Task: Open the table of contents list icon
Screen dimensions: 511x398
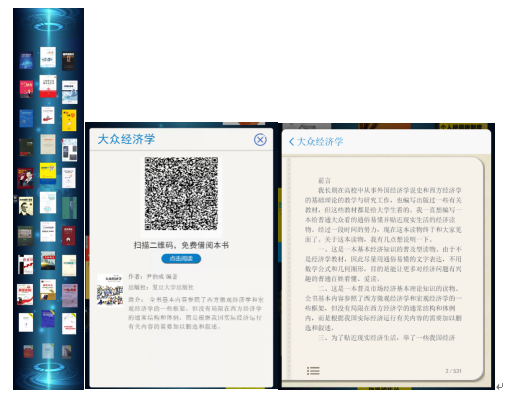Action: point(313,371)
